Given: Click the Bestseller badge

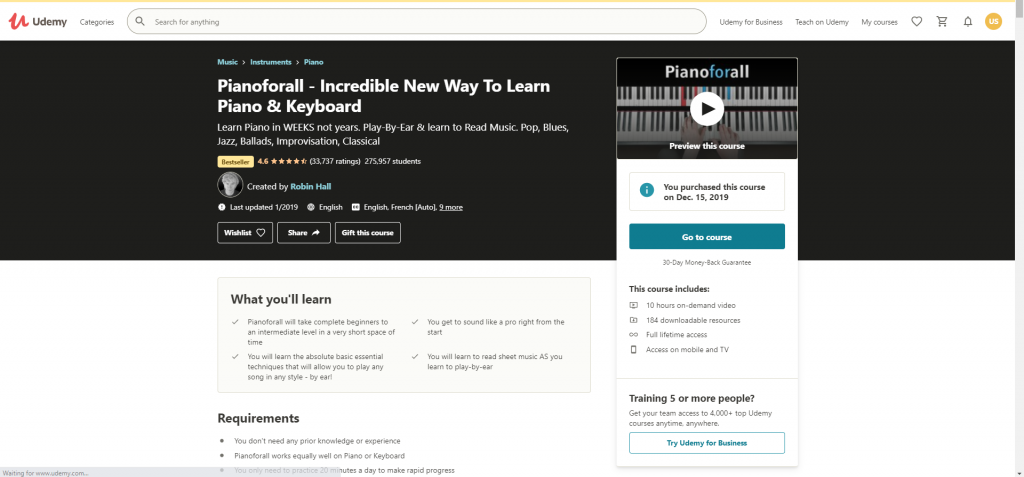Looking at the screenshot, I should click(235, 161).
